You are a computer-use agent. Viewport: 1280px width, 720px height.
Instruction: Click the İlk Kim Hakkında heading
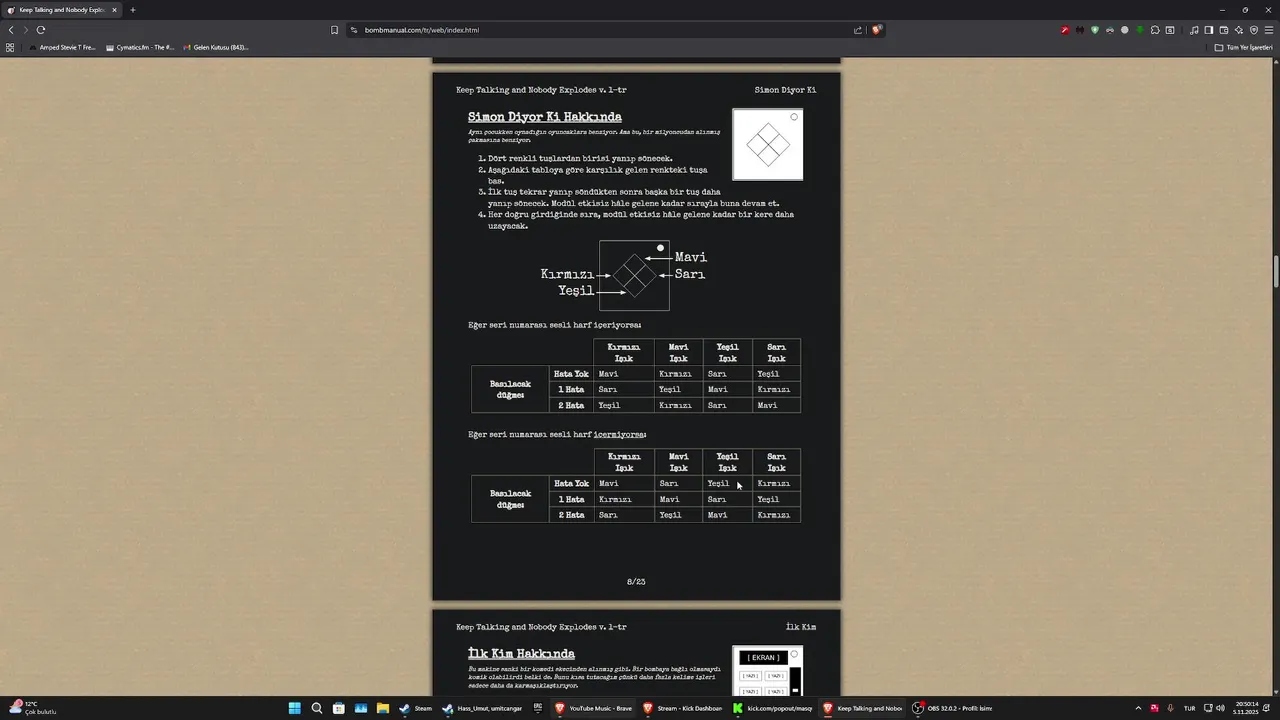[x=521, y=654]
